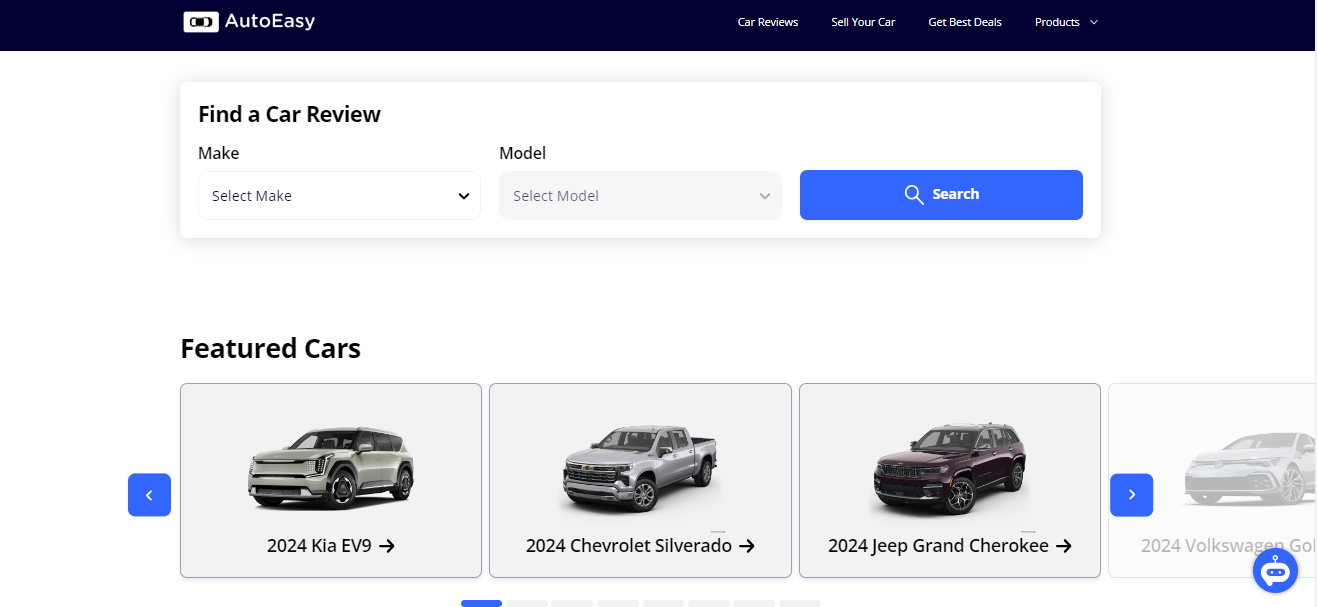
Task: Select Sell Your Car in the navbar
Action: point(862,21)
